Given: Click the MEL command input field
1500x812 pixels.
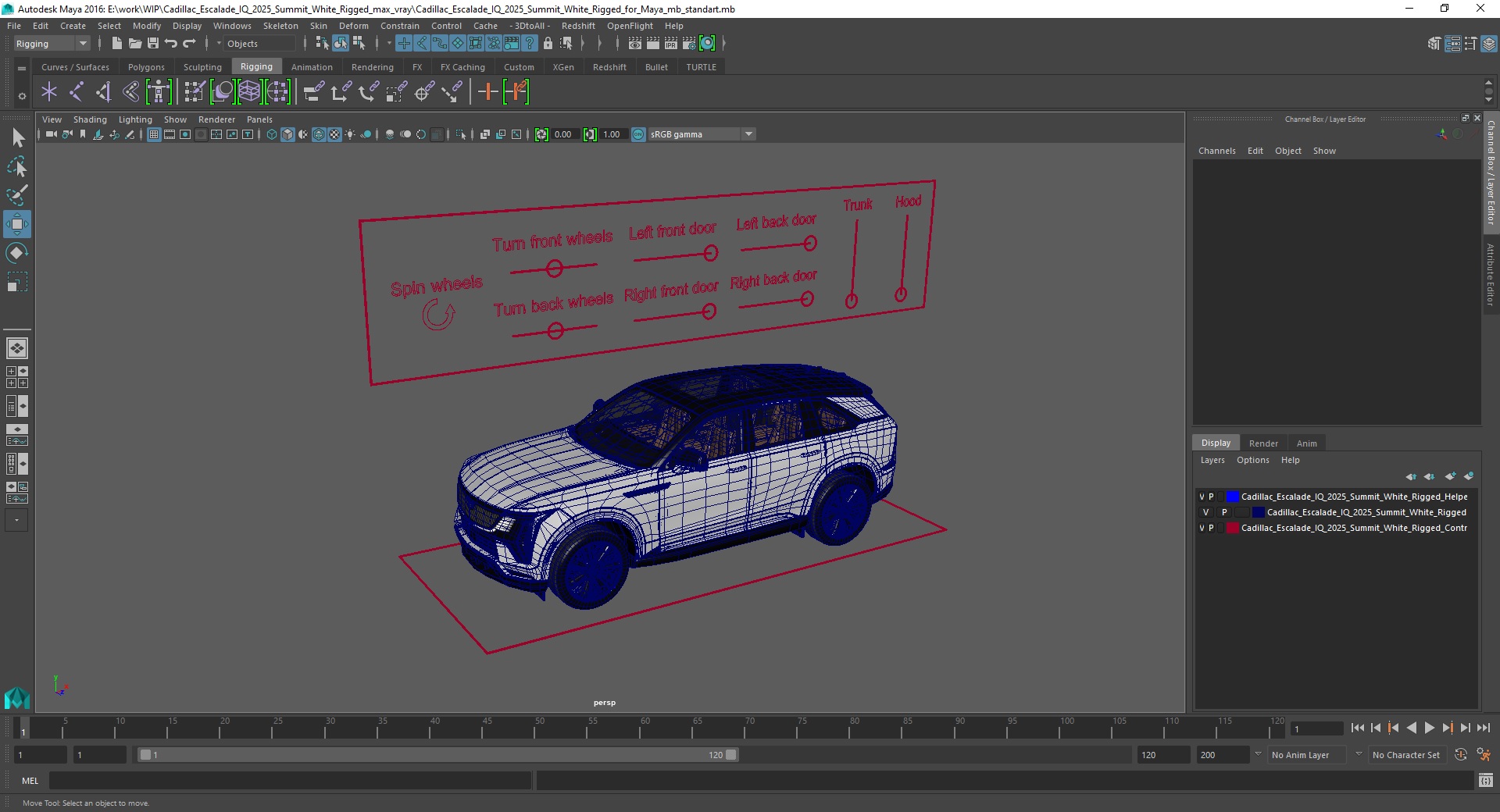Looking at the screenshot, I should click(290, 780).
